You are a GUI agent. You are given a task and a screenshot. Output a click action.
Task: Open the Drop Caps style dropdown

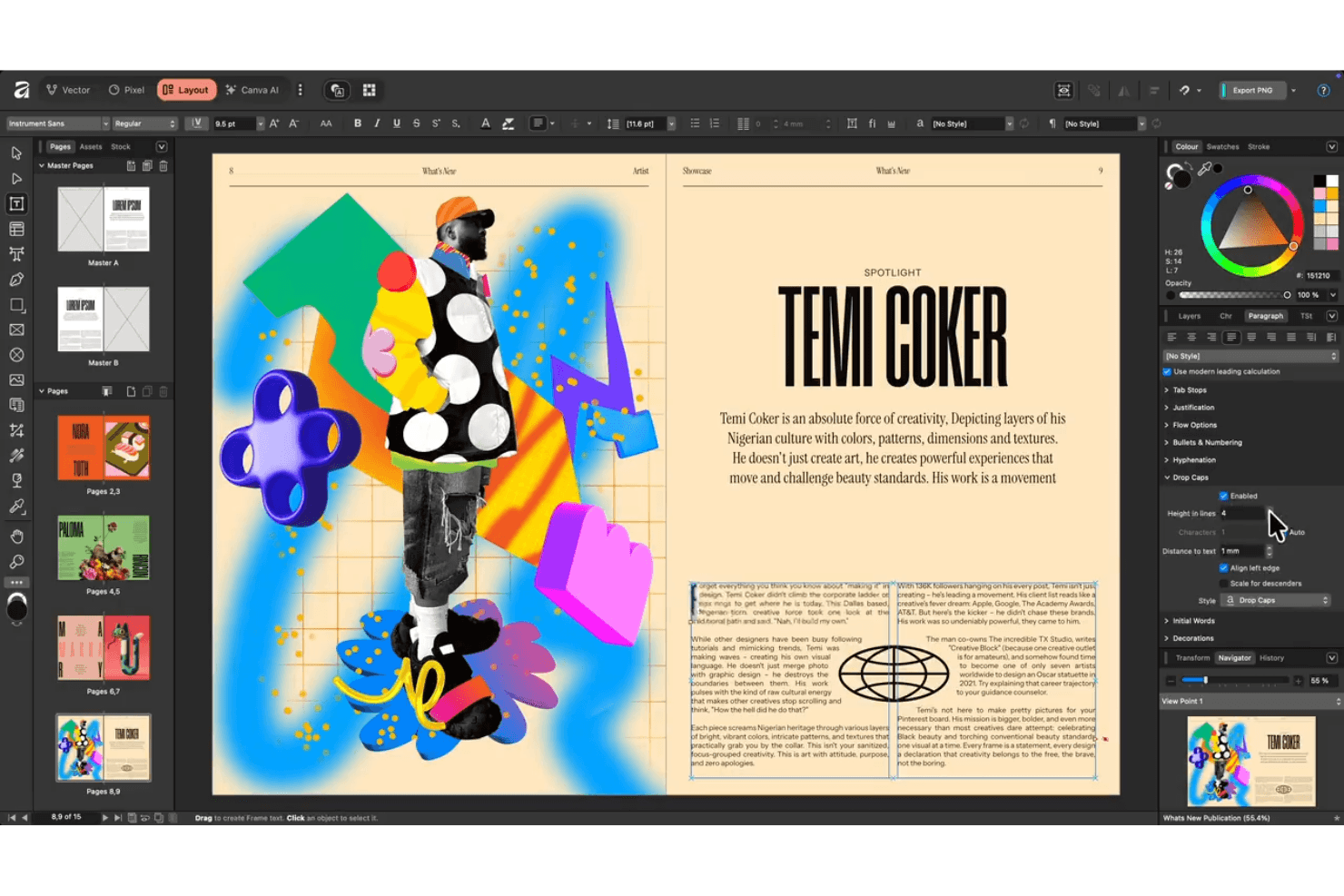(x=1276, y=600)
